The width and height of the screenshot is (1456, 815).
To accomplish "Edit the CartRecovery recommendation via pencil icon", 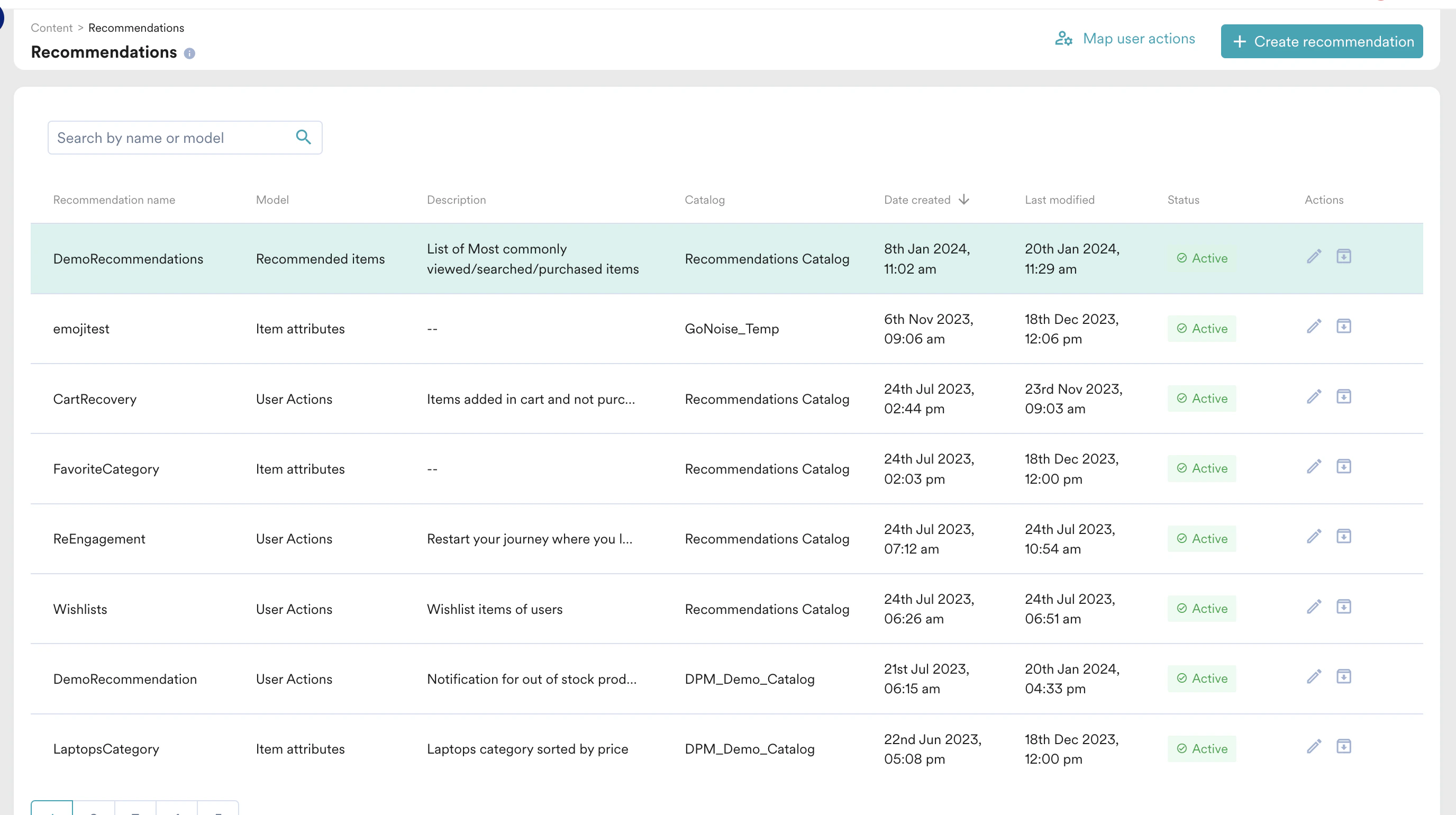I will point(1314,397).
